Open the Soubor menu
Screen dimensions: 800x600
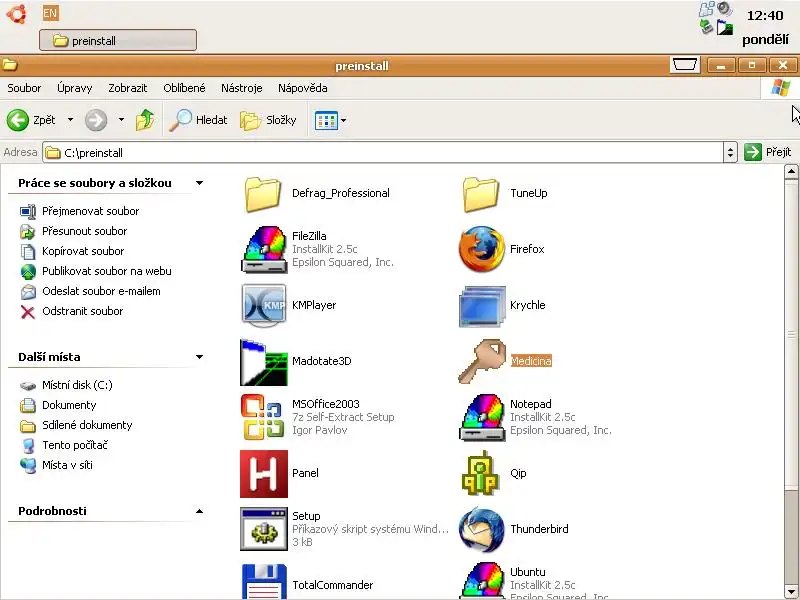(24, 88)
